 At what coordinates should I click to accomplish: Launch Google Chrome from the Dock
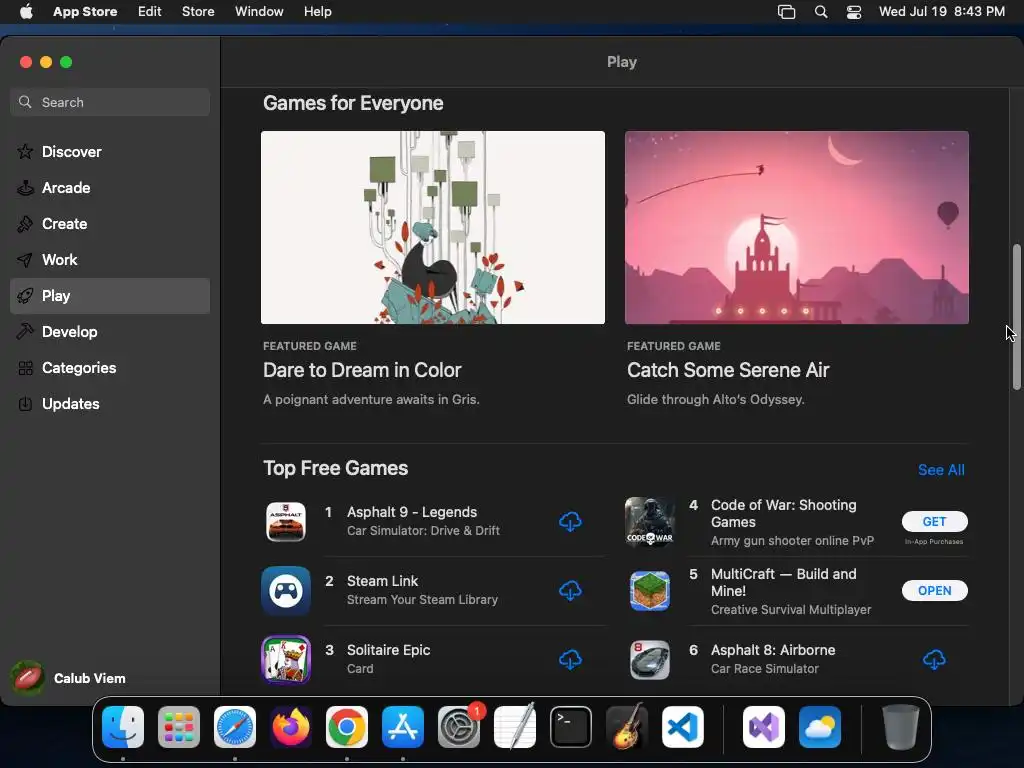pyautogui.click(x=347, y=727)
